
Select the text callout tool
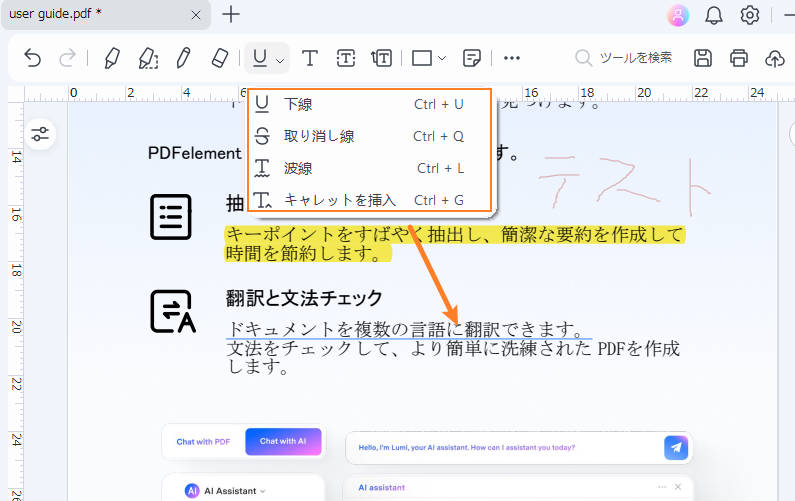click(x=381, y=58)
